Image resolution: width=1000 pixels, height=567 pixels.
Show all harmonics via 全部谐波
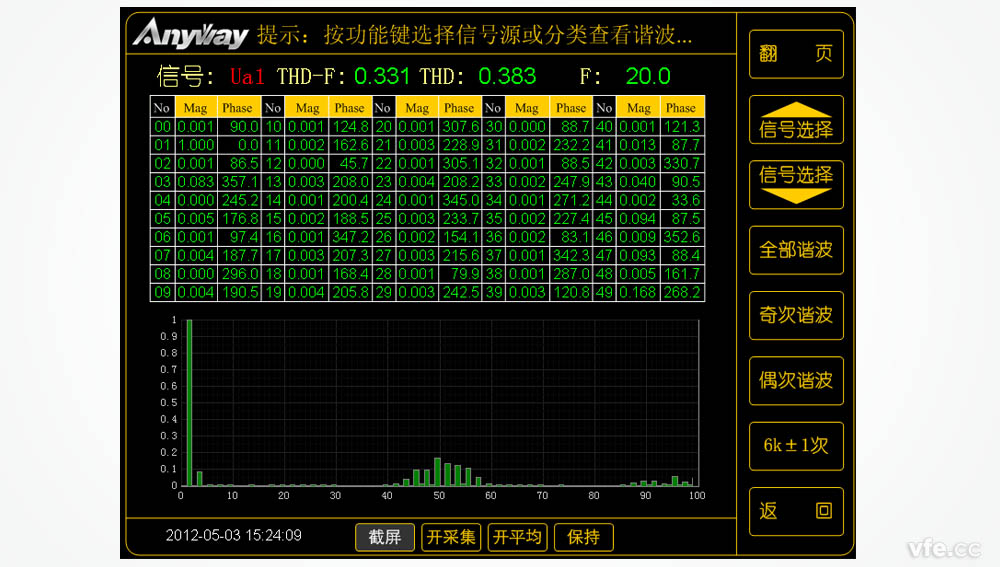tap(796, 250)
